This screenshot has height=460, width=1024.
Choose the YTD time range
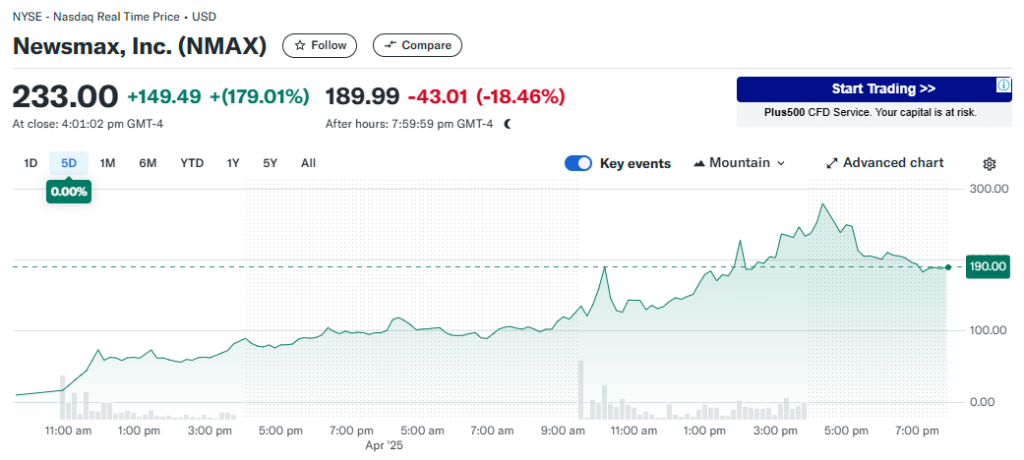point(192,163)
